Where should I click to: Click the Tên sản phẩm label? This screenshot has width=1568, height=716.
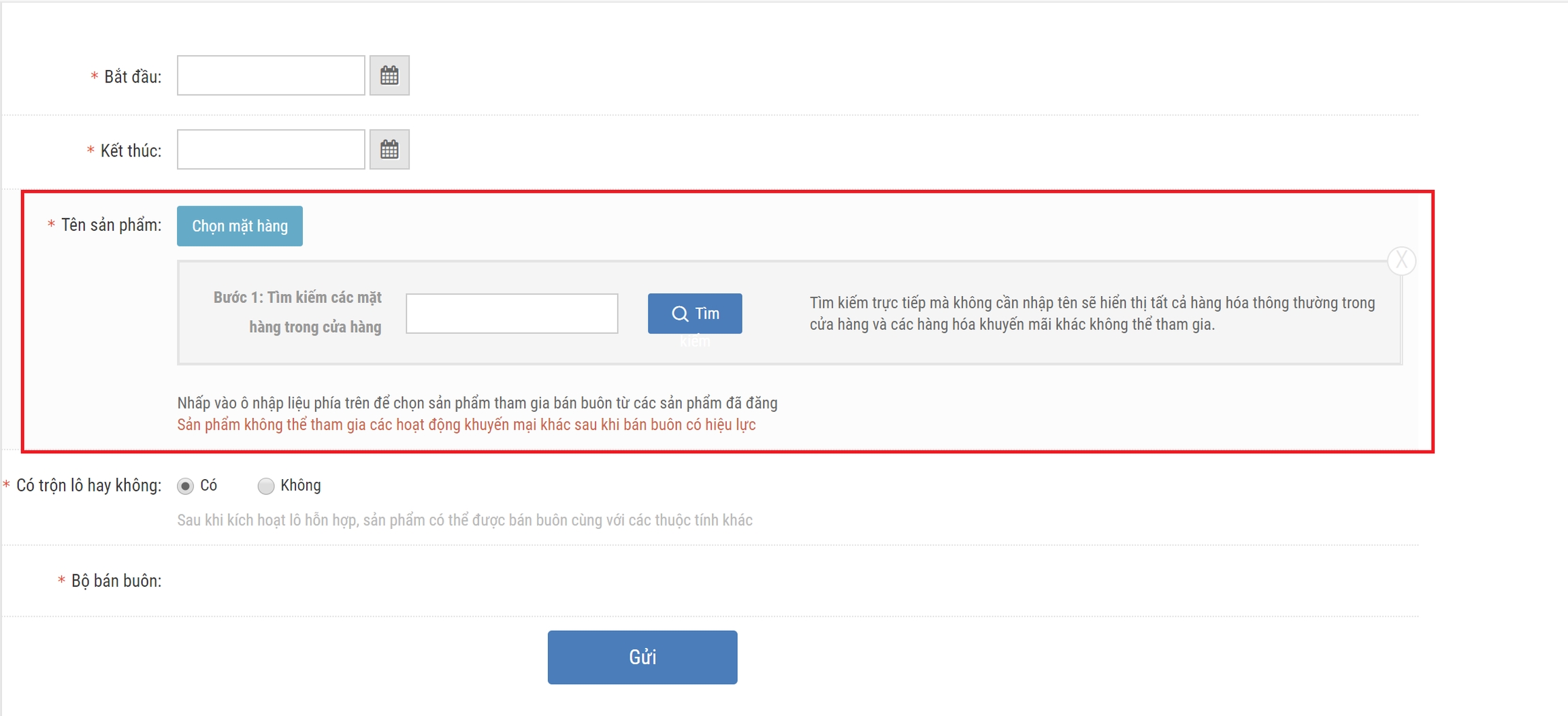111,225
